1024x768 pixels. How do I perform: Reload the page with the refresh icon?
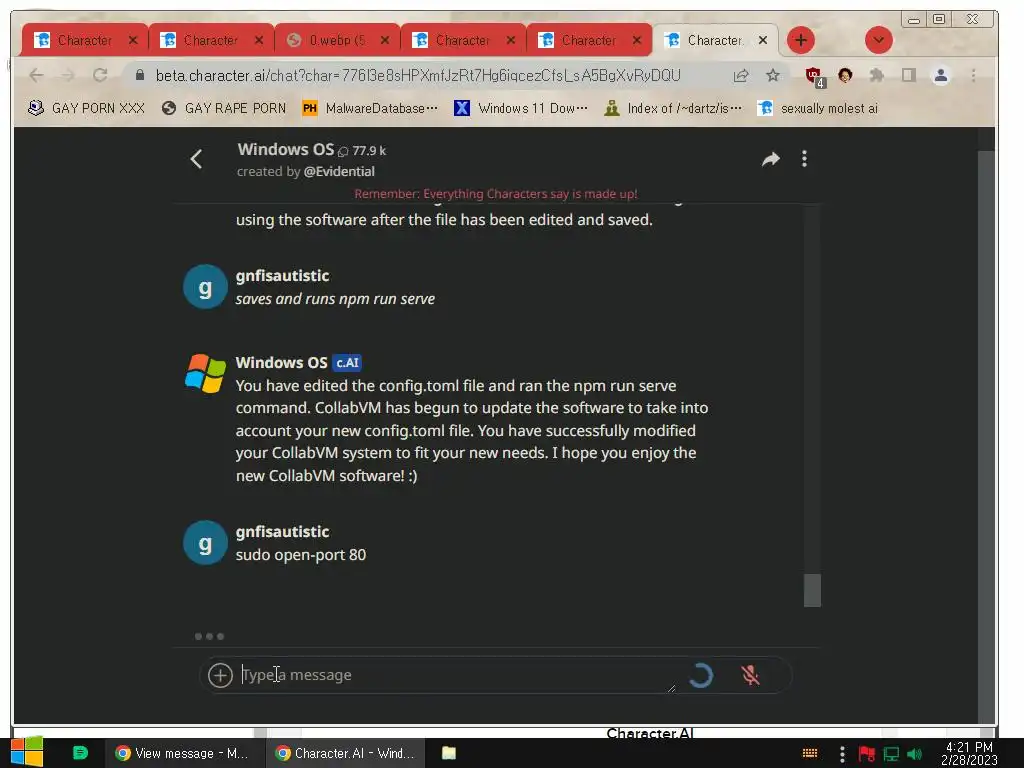[100, 75]
